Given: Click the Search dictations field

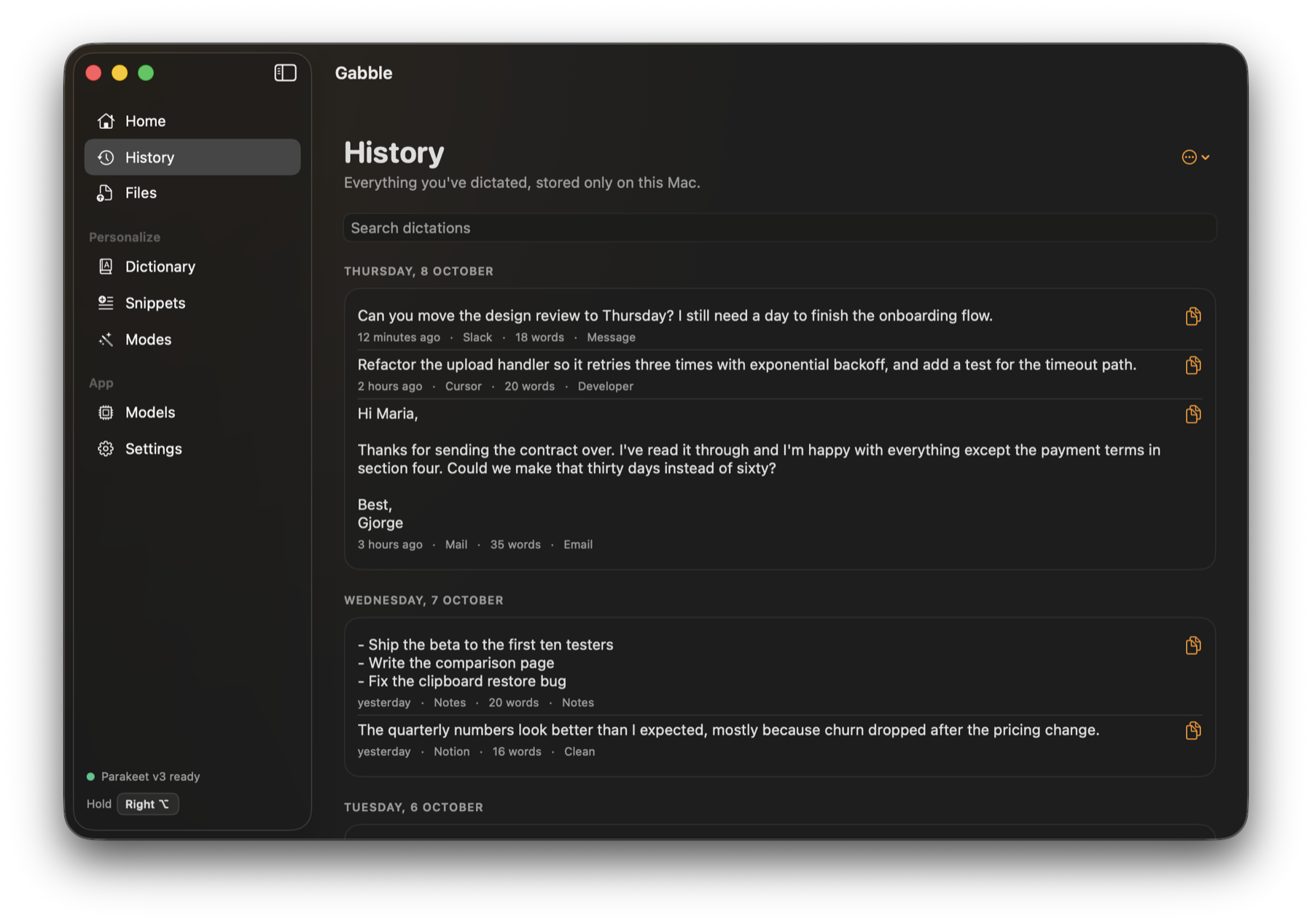Looking at the screenshot, I should (779, 228).
